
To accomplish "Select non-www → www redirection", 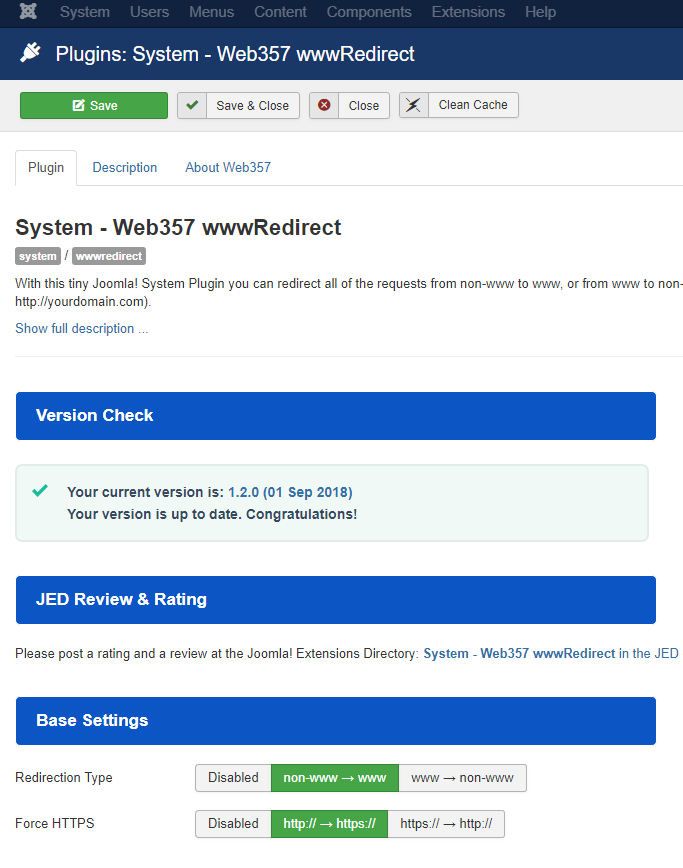I will (x=335, y=777).
